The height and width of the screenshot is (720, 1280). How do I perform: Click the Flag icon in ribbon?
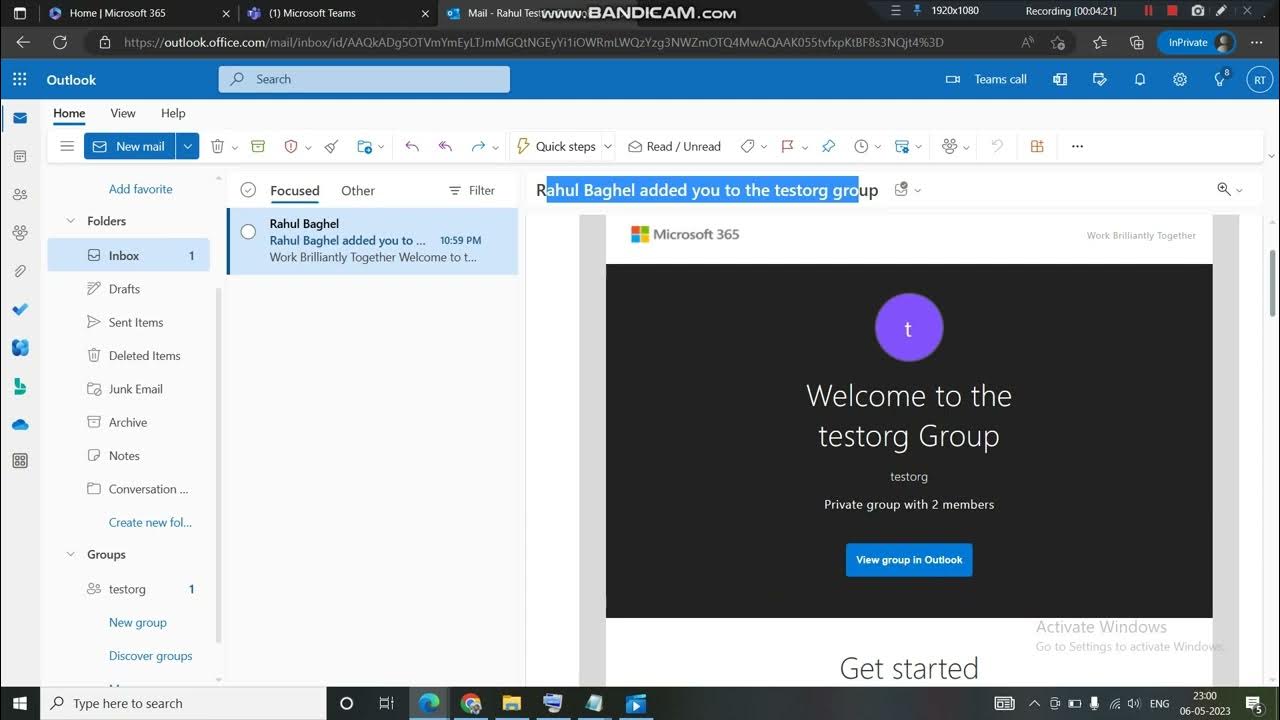(x=787, y=146)
